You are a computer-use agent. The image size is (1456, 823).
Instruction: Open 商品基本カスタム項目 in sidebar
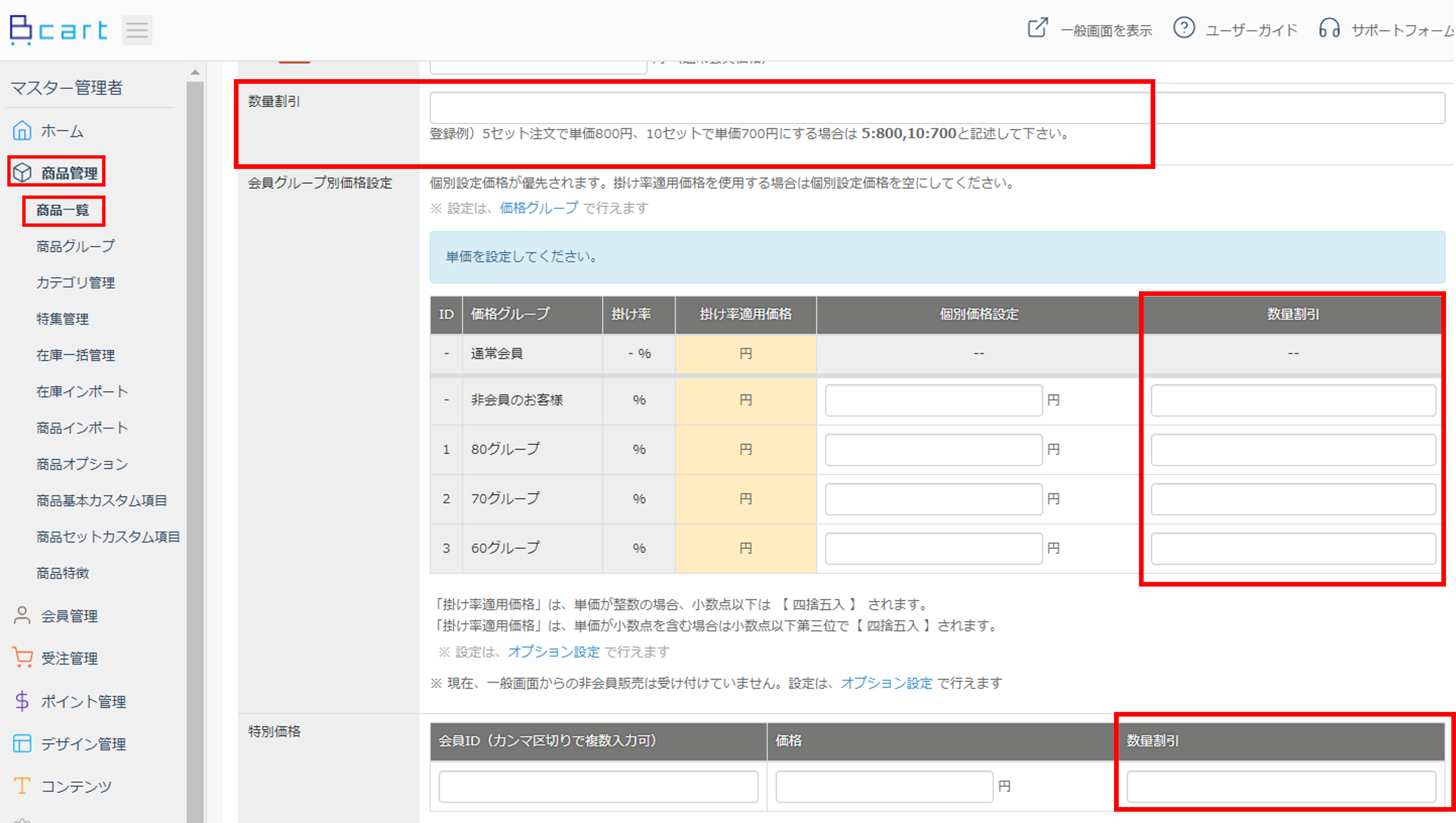[x=102, y=500]
